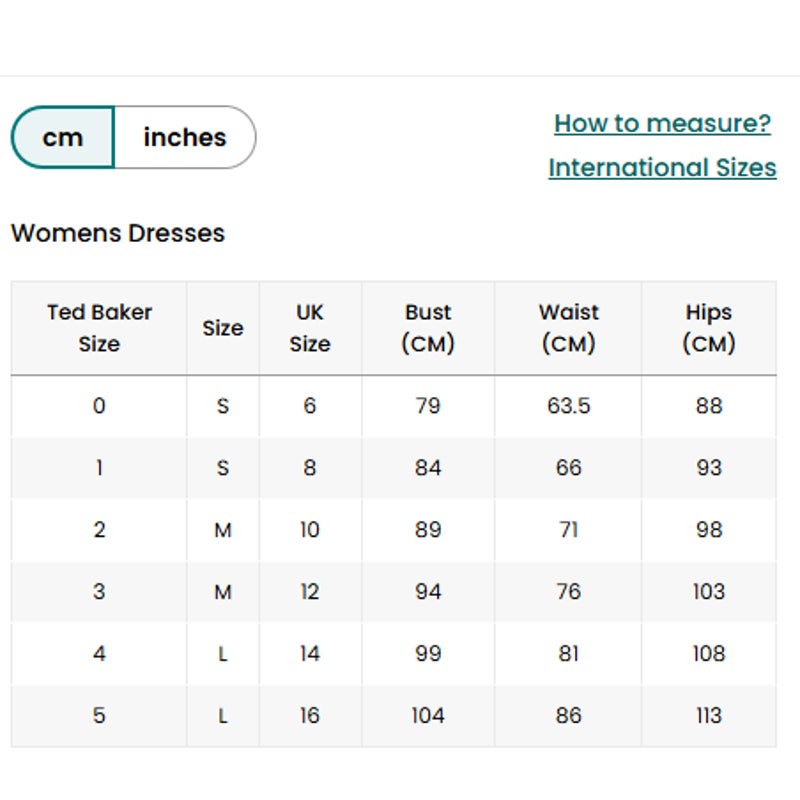Select the UK size 16 cell

(x=310, y=716)
